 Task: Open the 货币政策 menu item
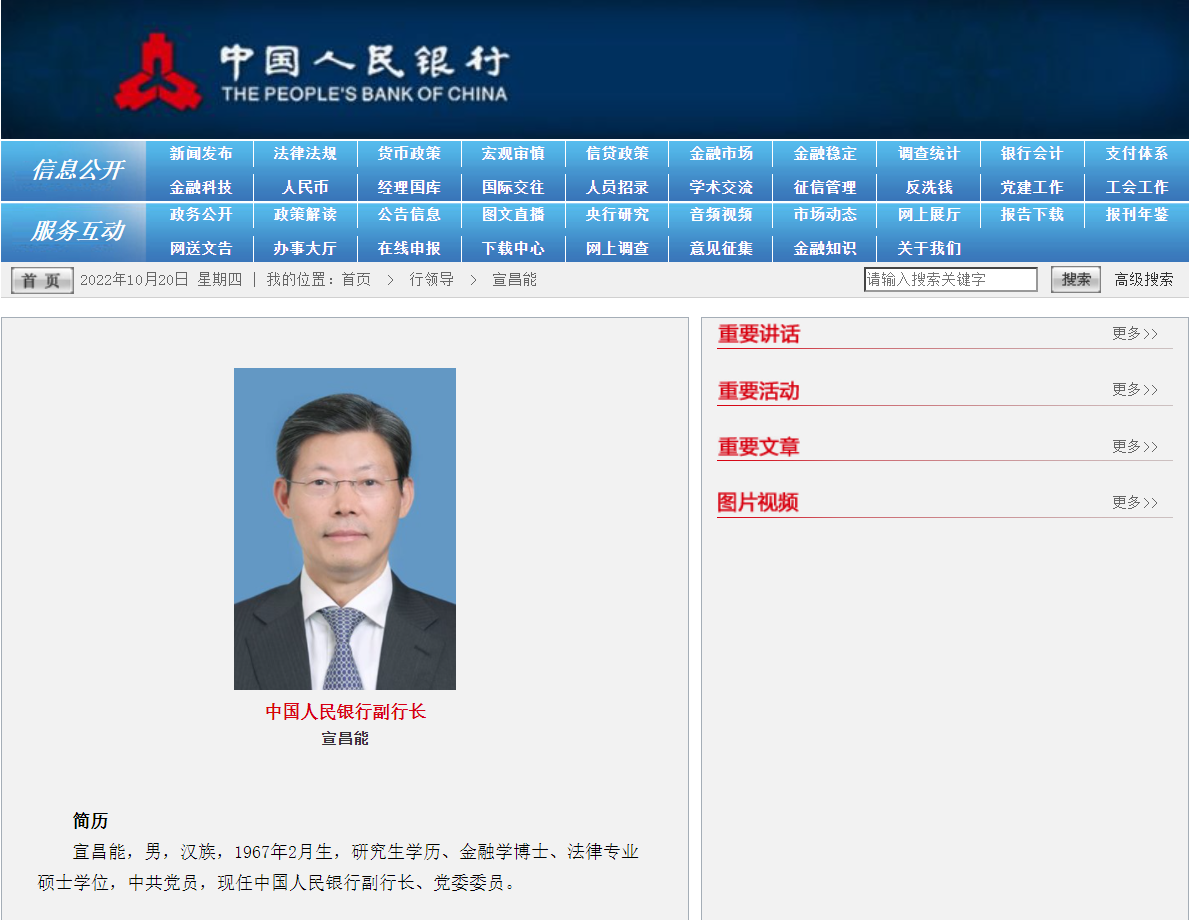[409, 154]
